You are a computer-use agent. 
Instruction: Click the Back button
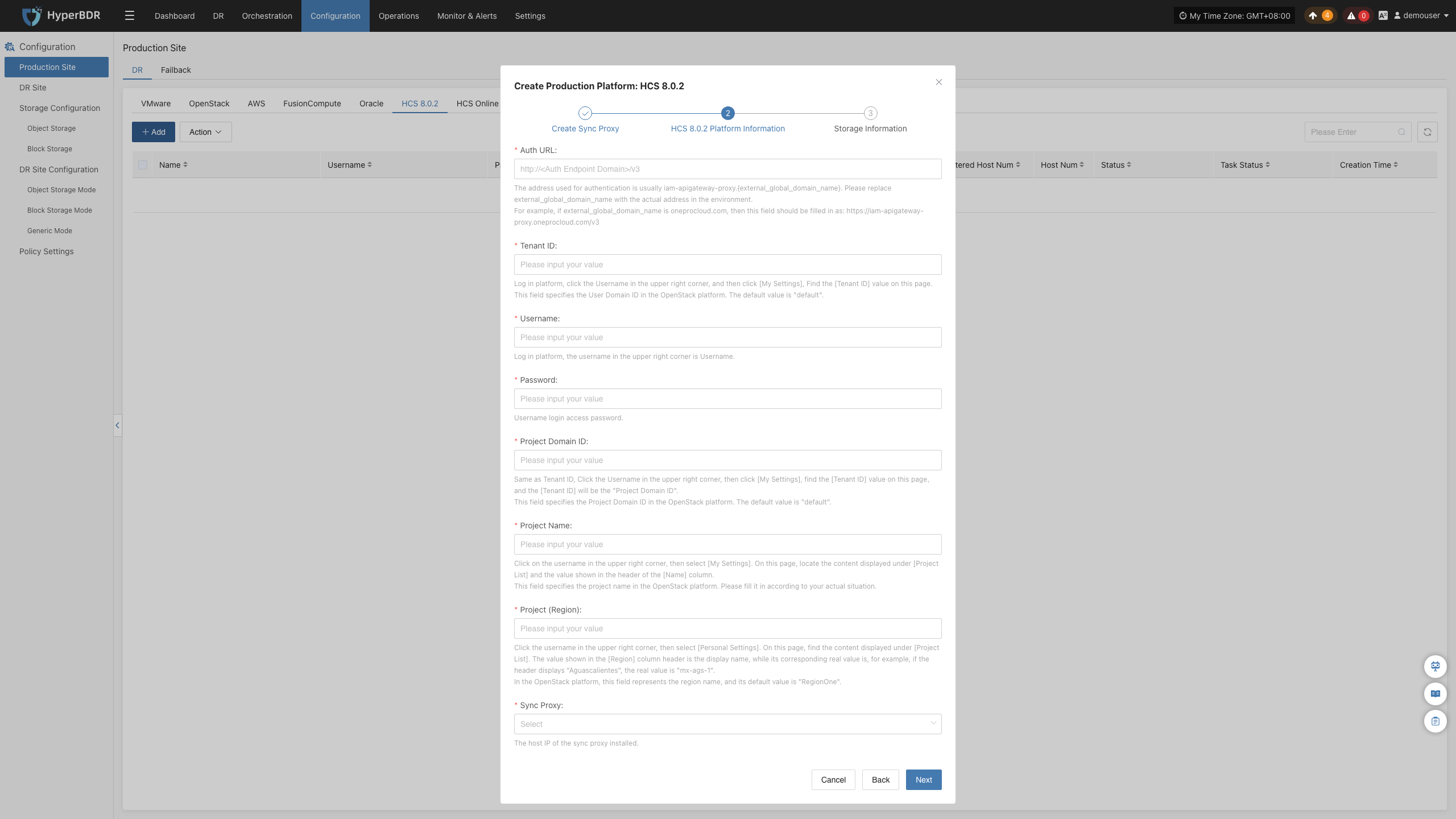tap(880, 780)
